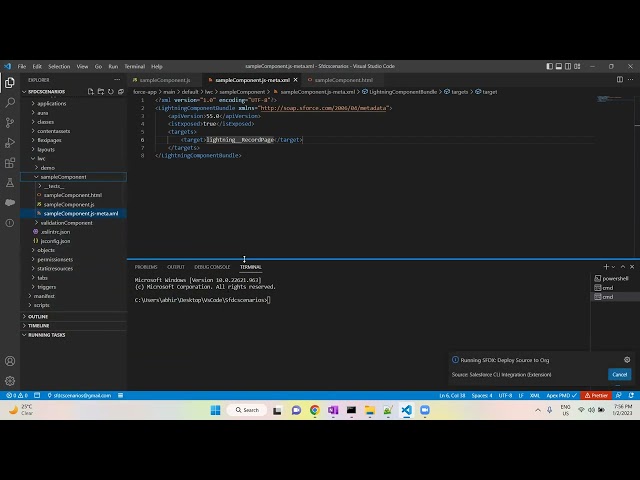Viewport: 640px width, 480px height.
Task: Open explorer views and more actions menu
Action: (x=117, y=80)
